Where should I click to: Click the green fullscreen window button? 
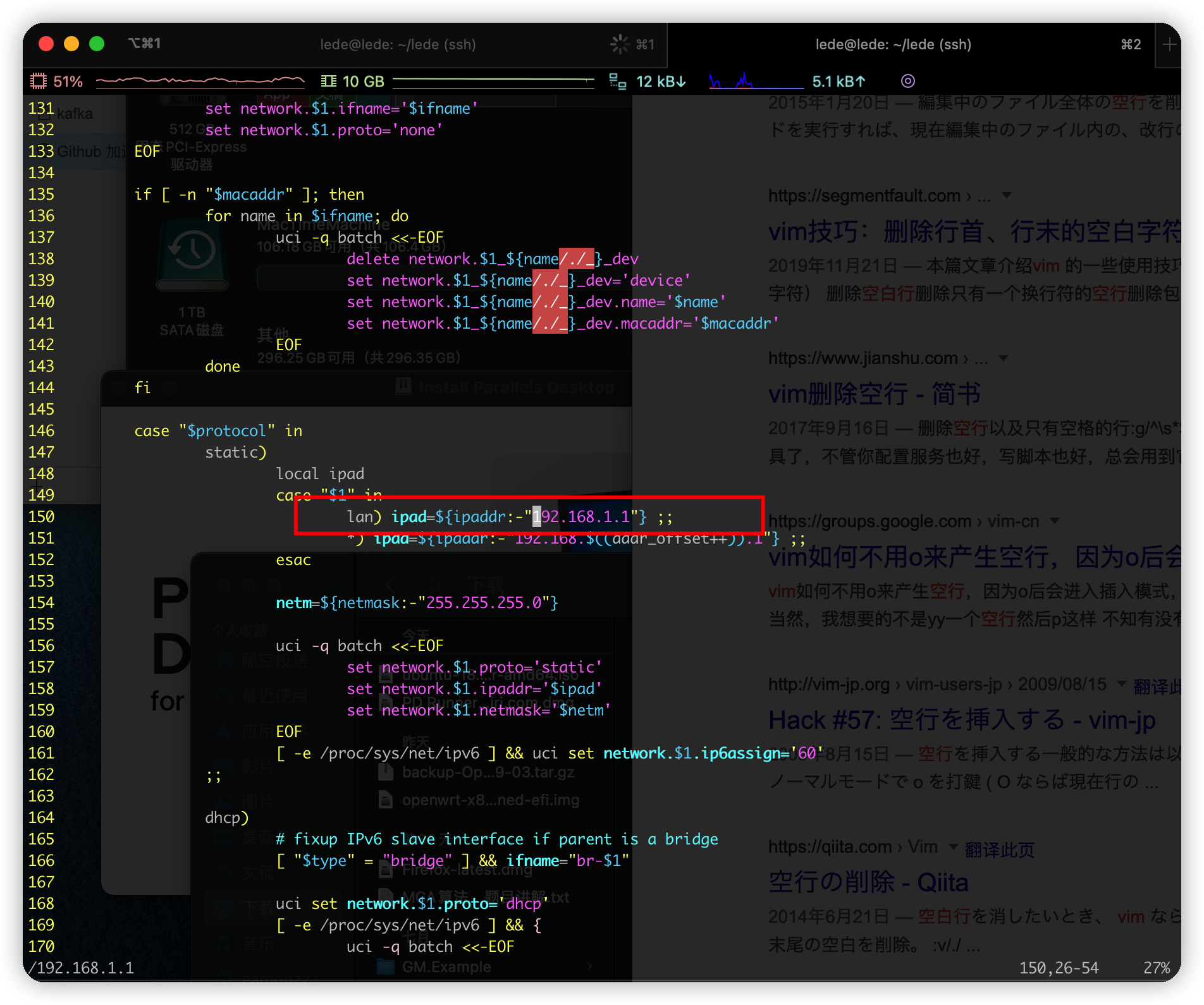(97, 44)
